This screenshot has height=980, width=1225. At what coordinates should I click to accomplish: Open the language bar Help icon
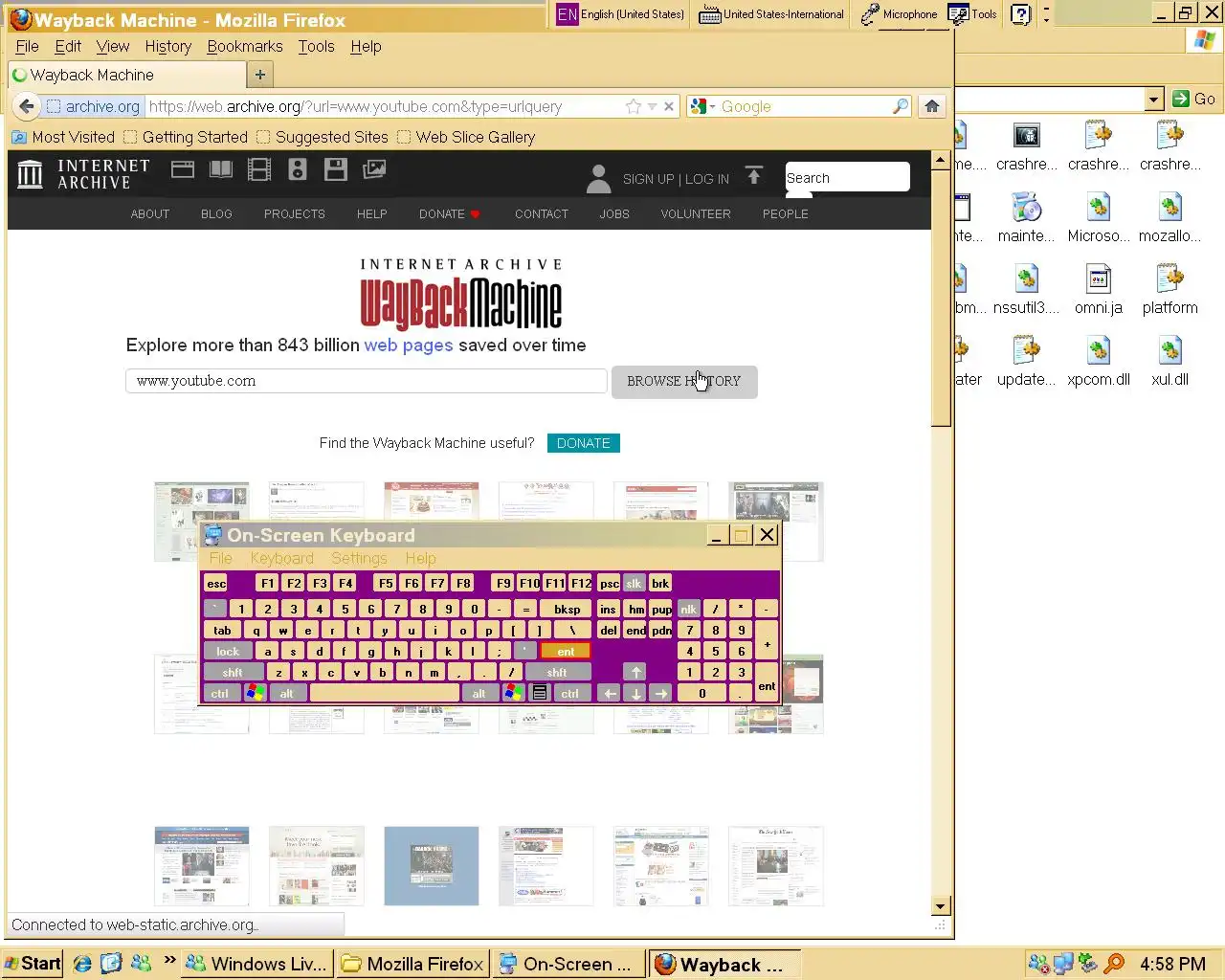click(x=1021, y=14)
